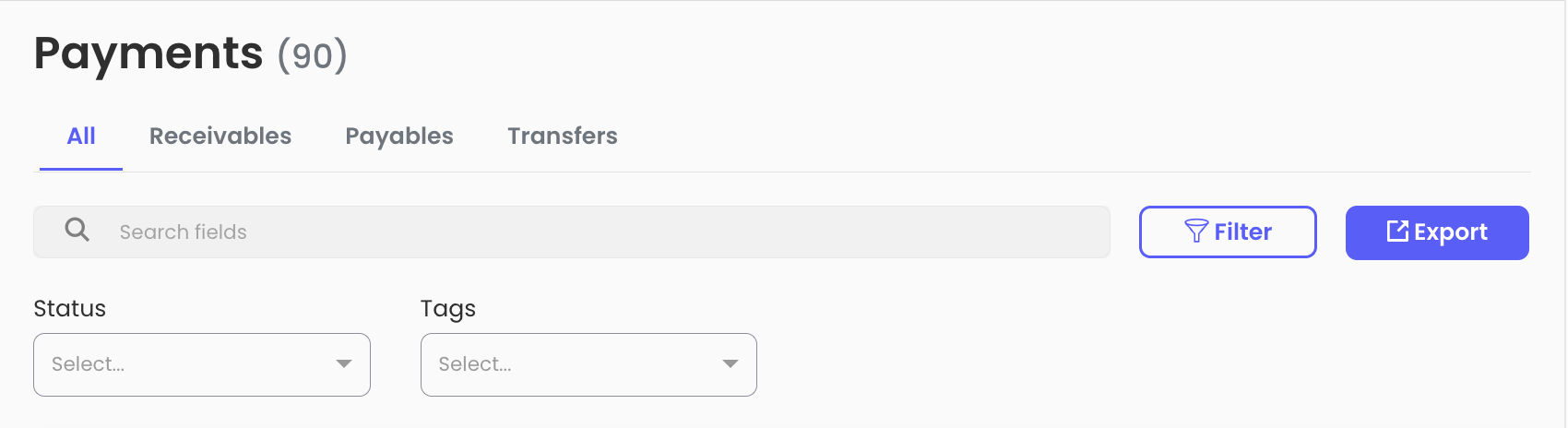This screenshot has width=1568, height=428.
Task: Click the magnifying glass search icon
Action: point(77,230)
